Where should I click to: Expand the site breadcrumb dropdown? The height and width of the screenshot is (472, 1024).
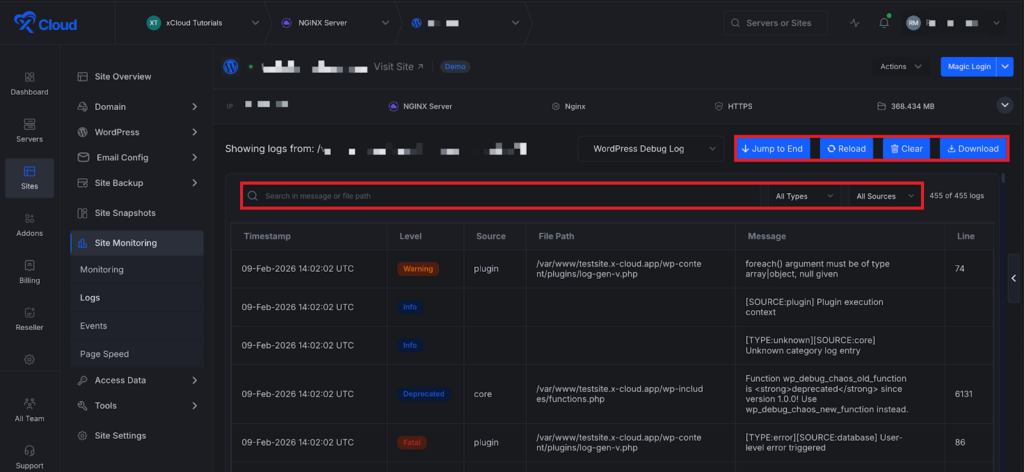click(x=515, y=23)
